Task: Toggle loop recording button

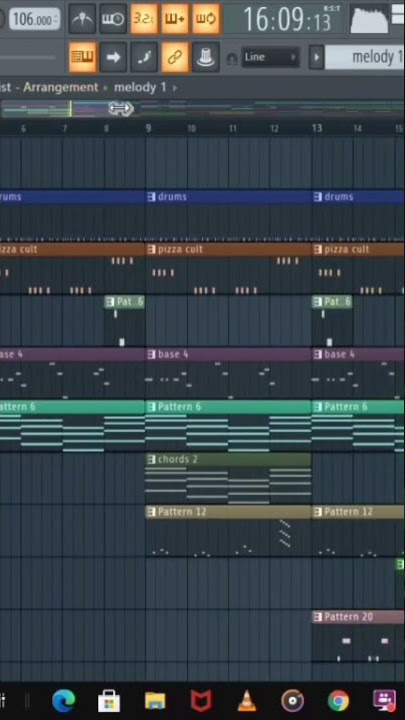Action: click(206, 19)
